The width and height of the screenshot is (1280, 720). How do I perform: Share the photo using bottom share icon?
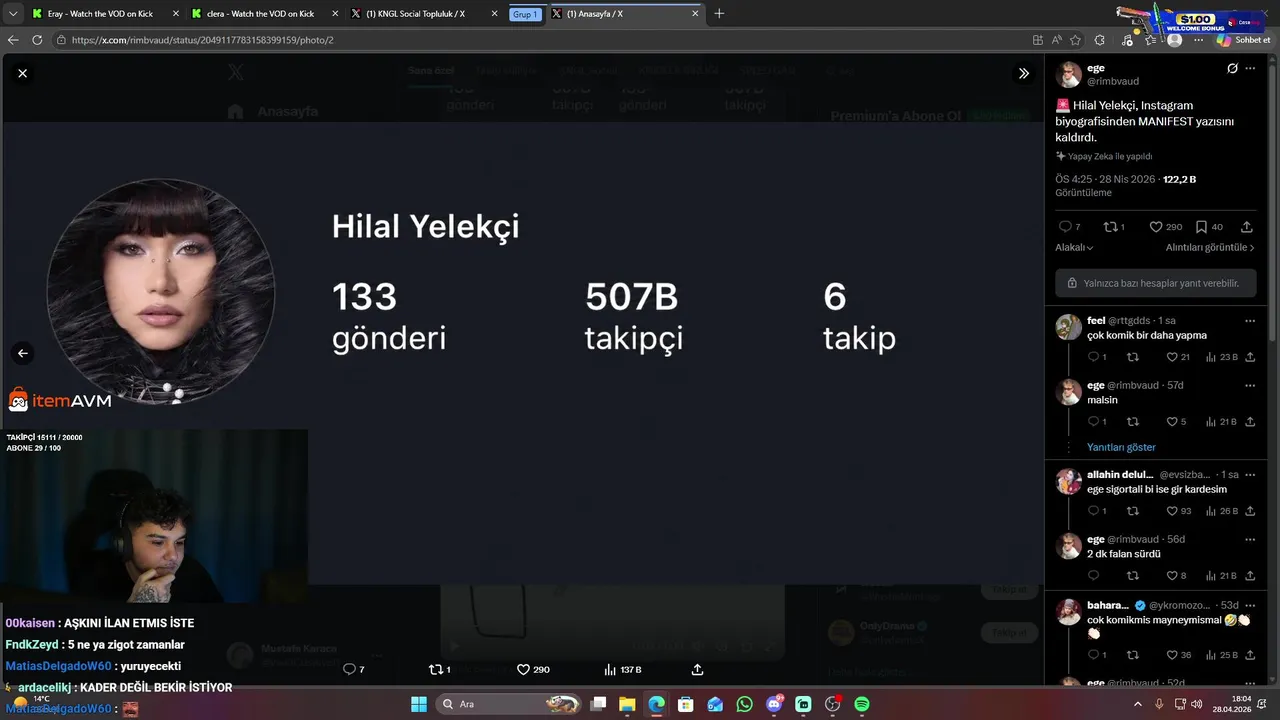coord(697,669)
